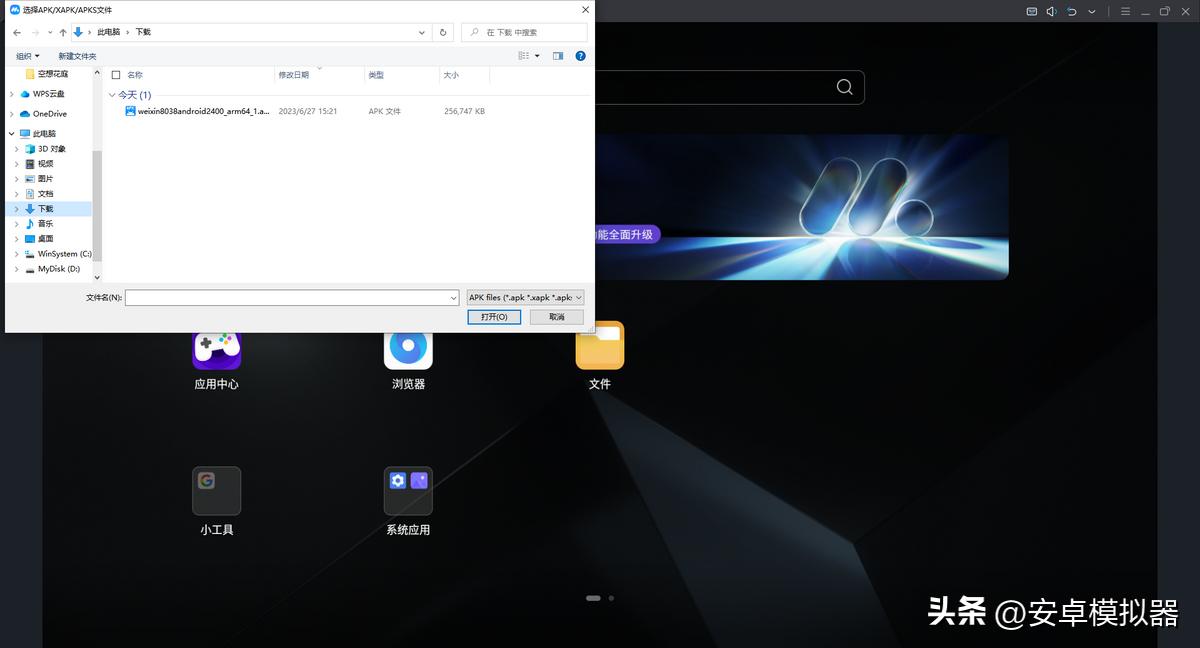The image size is (1200, 648).
Task: Select the weixin8038android2400 APK file checkbox
Action: point(117,111)
